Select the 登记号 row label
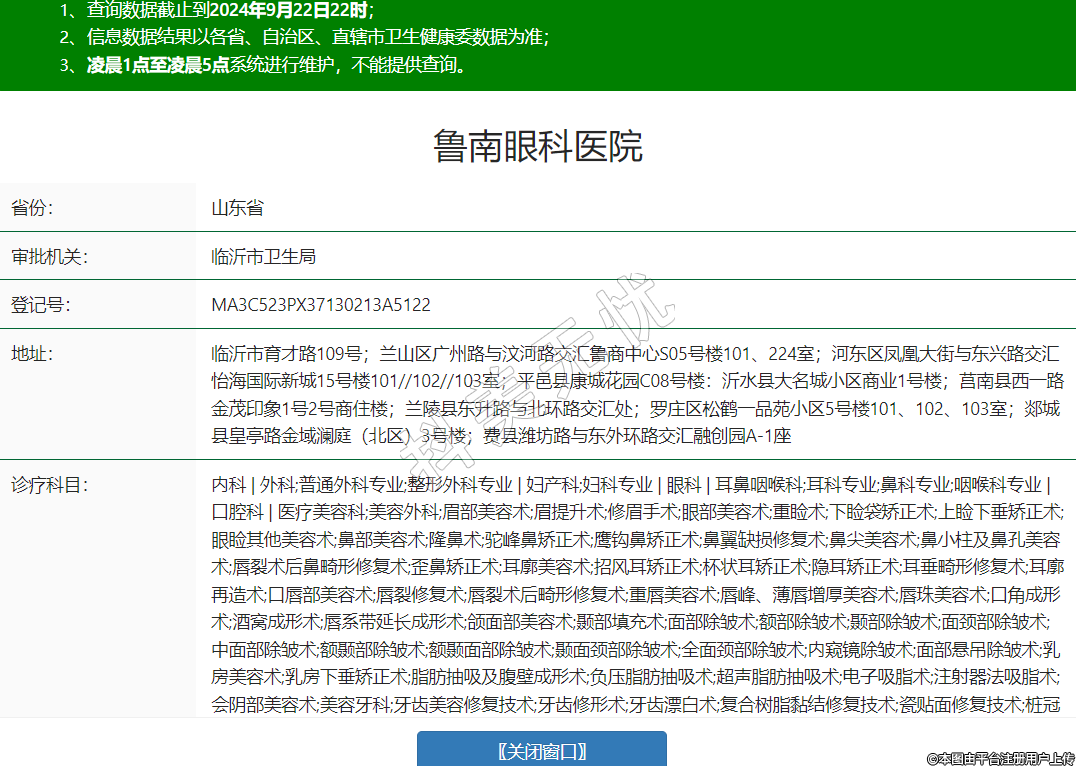This screenshot has height=766, width=1076. pyautogui.click(x=41, y=304)
